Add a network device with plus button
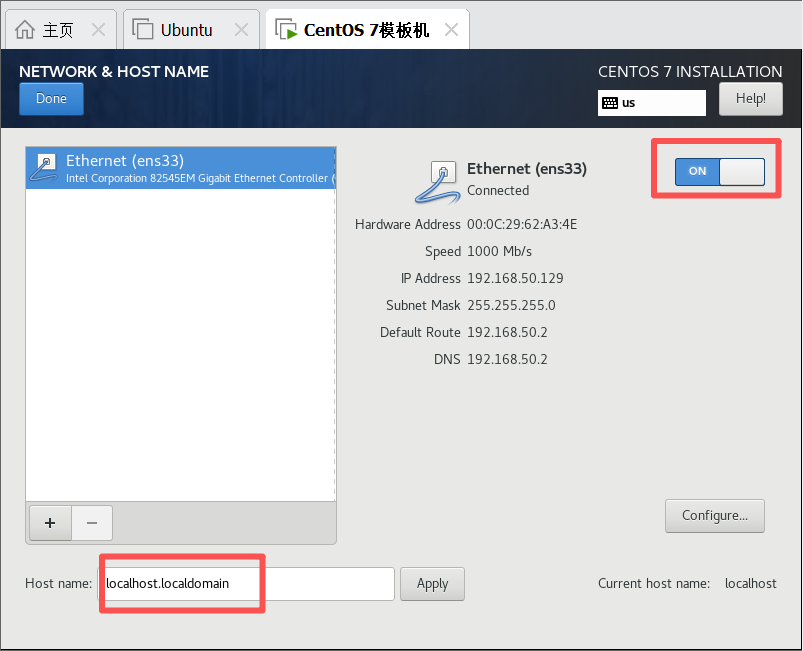Viewport: 803px width, 651px height. (x=50, y=523)
